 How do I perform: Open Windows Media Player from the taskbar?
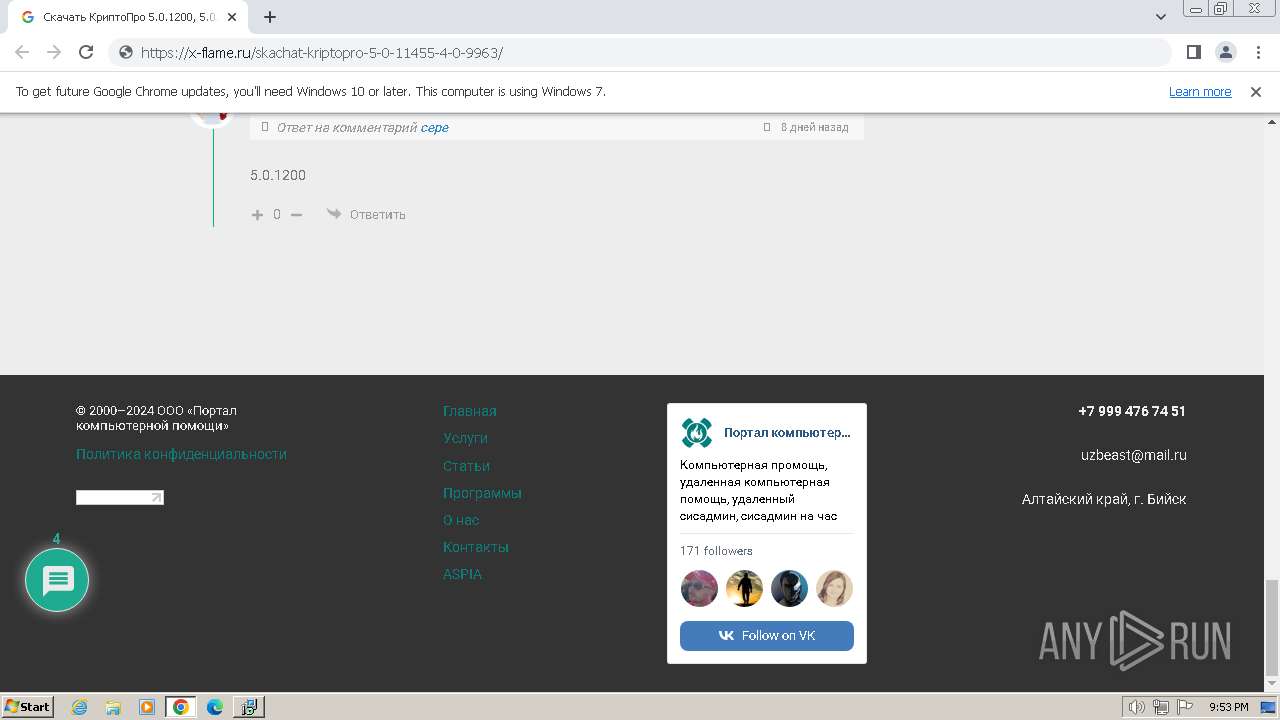[x=147, y=707]
